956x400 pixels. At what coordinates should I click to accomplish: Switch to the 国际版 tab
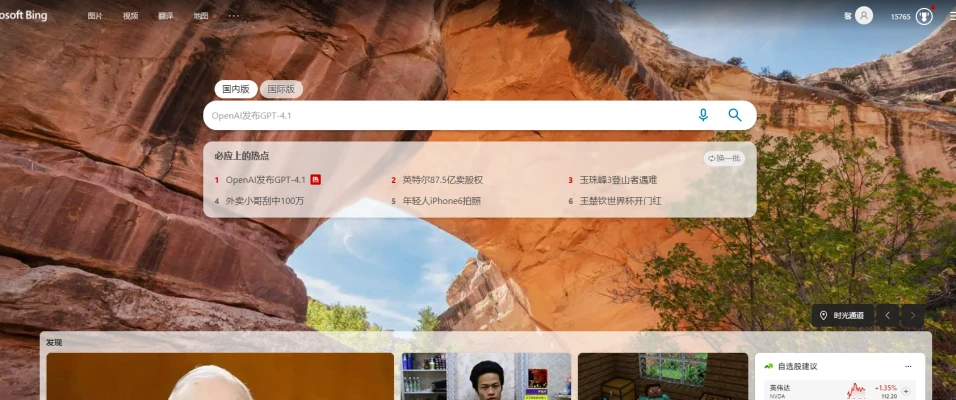[281, 89]
